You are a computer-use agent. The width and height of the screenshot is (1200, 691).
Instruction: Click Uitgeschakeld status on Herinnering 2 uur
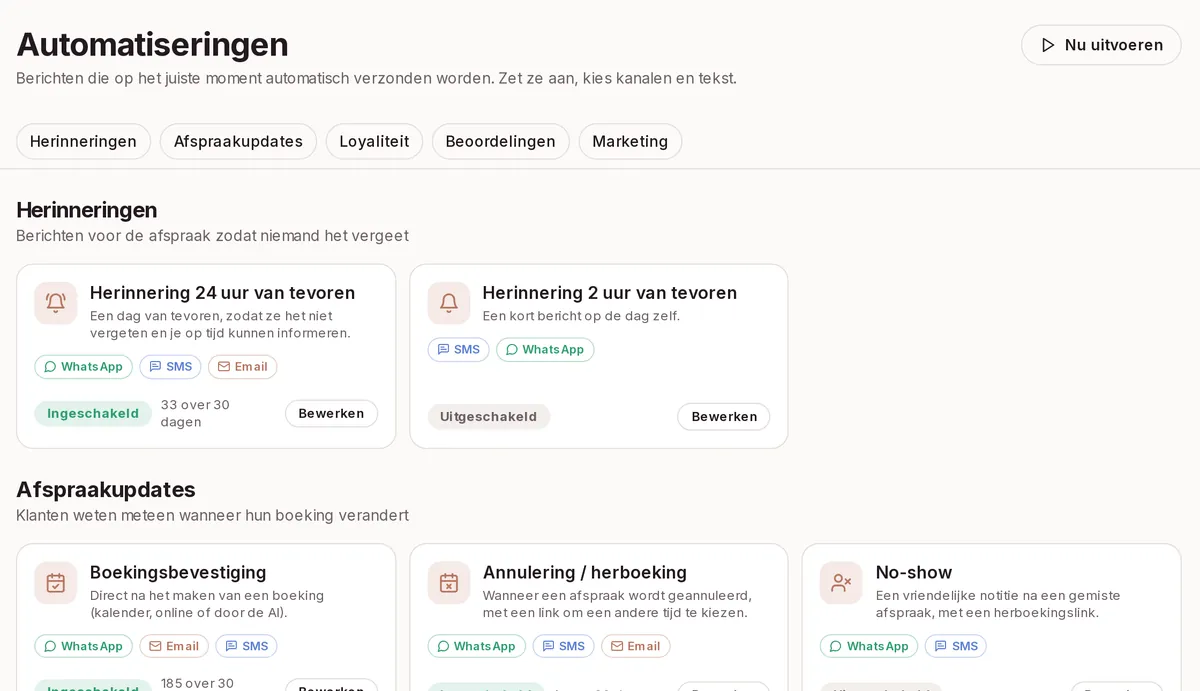488,417
